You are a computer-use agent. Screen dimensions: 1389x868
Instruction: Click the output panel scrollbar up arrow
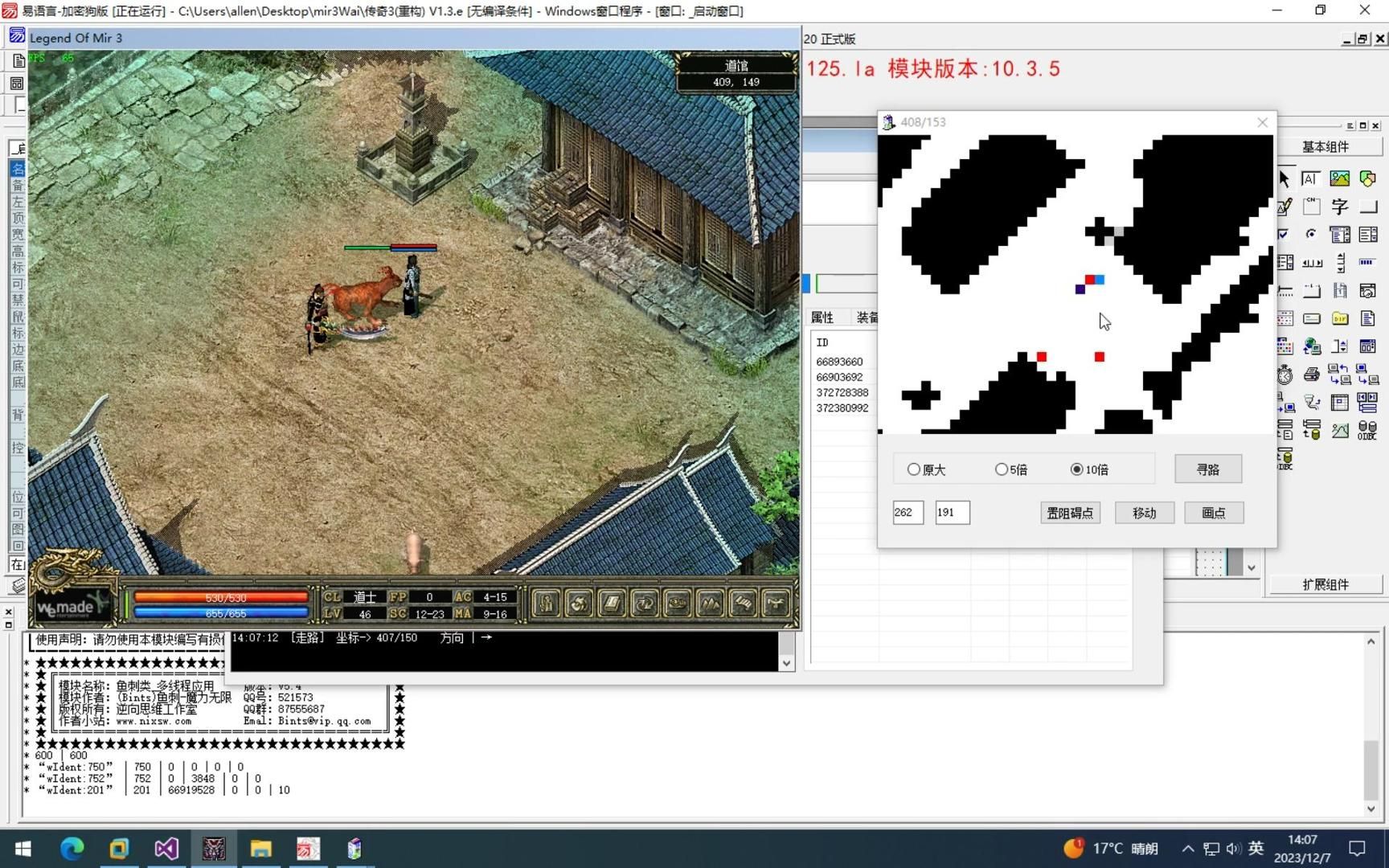tap(1371, 641)
